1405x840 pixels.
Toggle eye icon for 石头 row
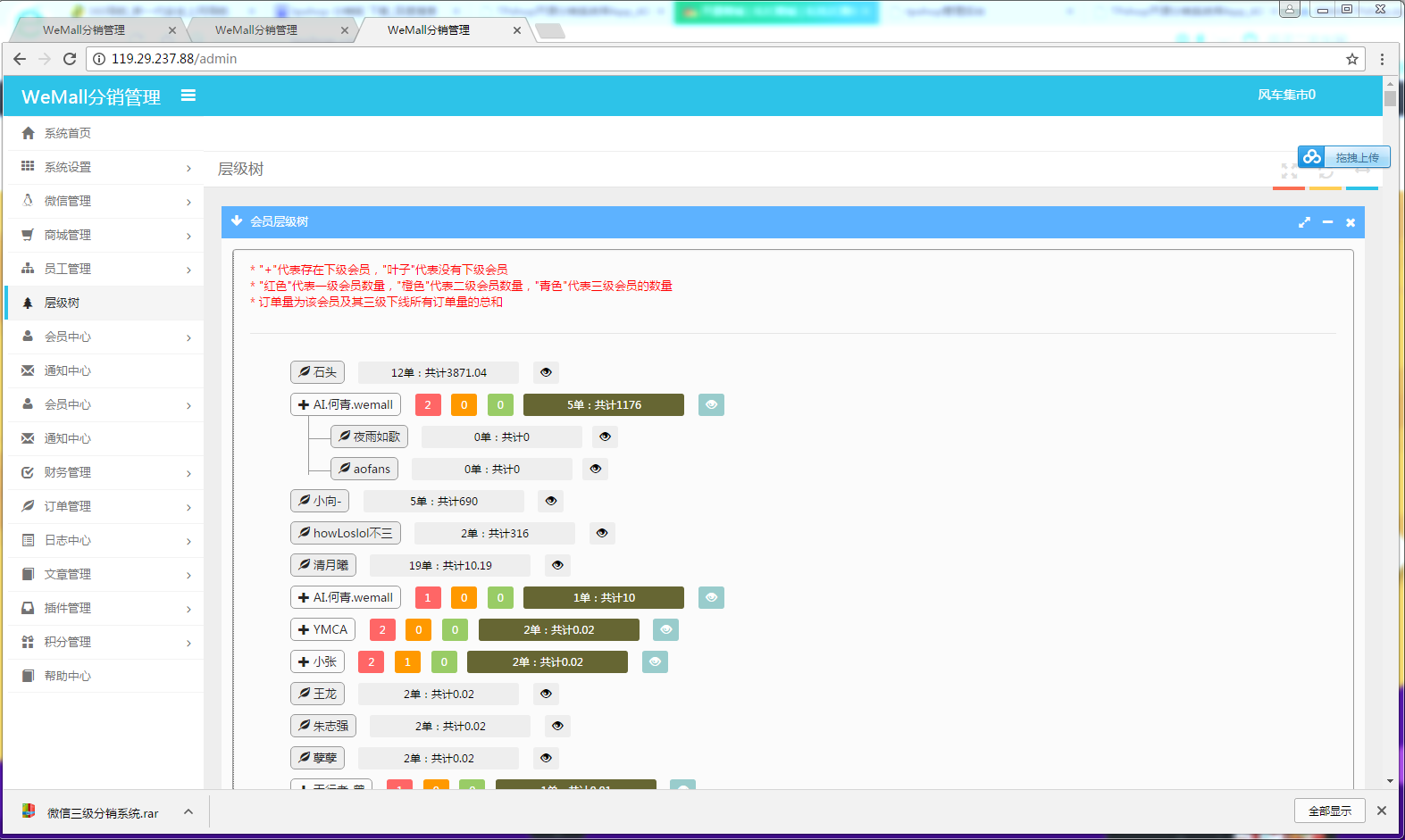546,372
